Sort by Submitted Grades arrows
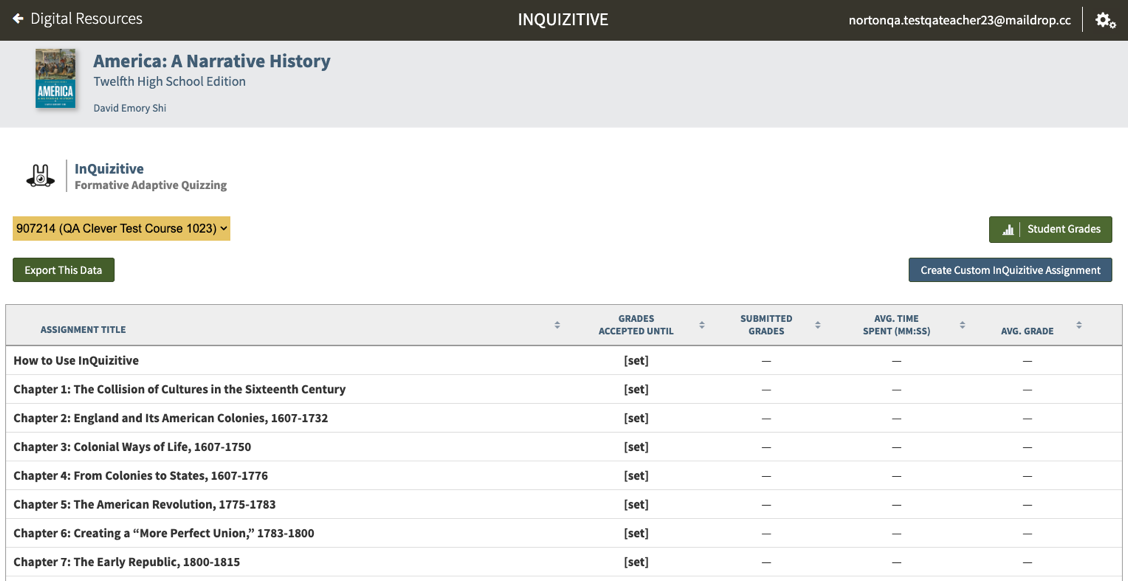 coord(817,325)
